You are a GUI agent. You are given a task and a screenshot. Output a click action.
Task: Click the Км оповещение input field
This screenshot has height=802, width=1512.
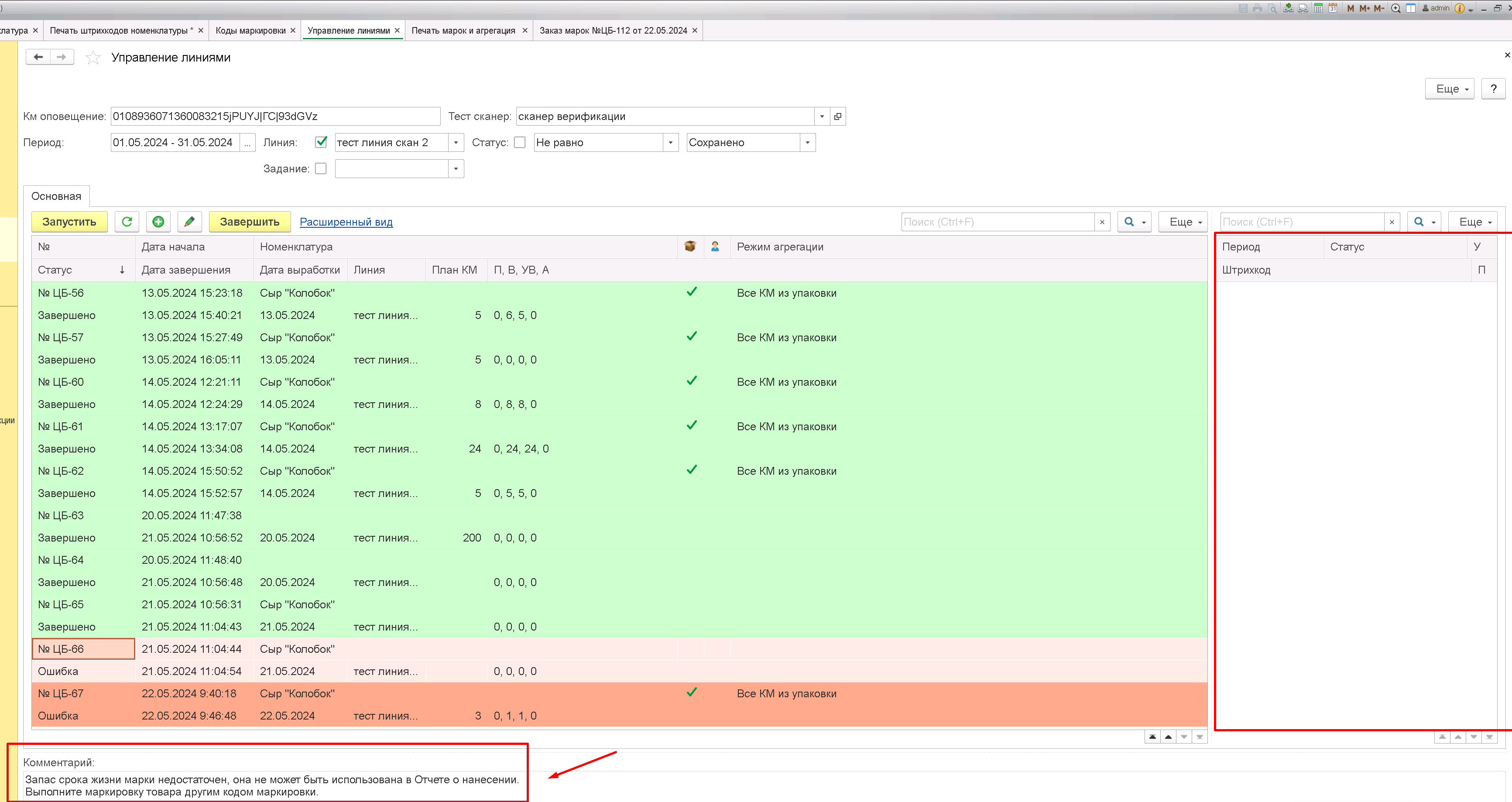(275, 116)
